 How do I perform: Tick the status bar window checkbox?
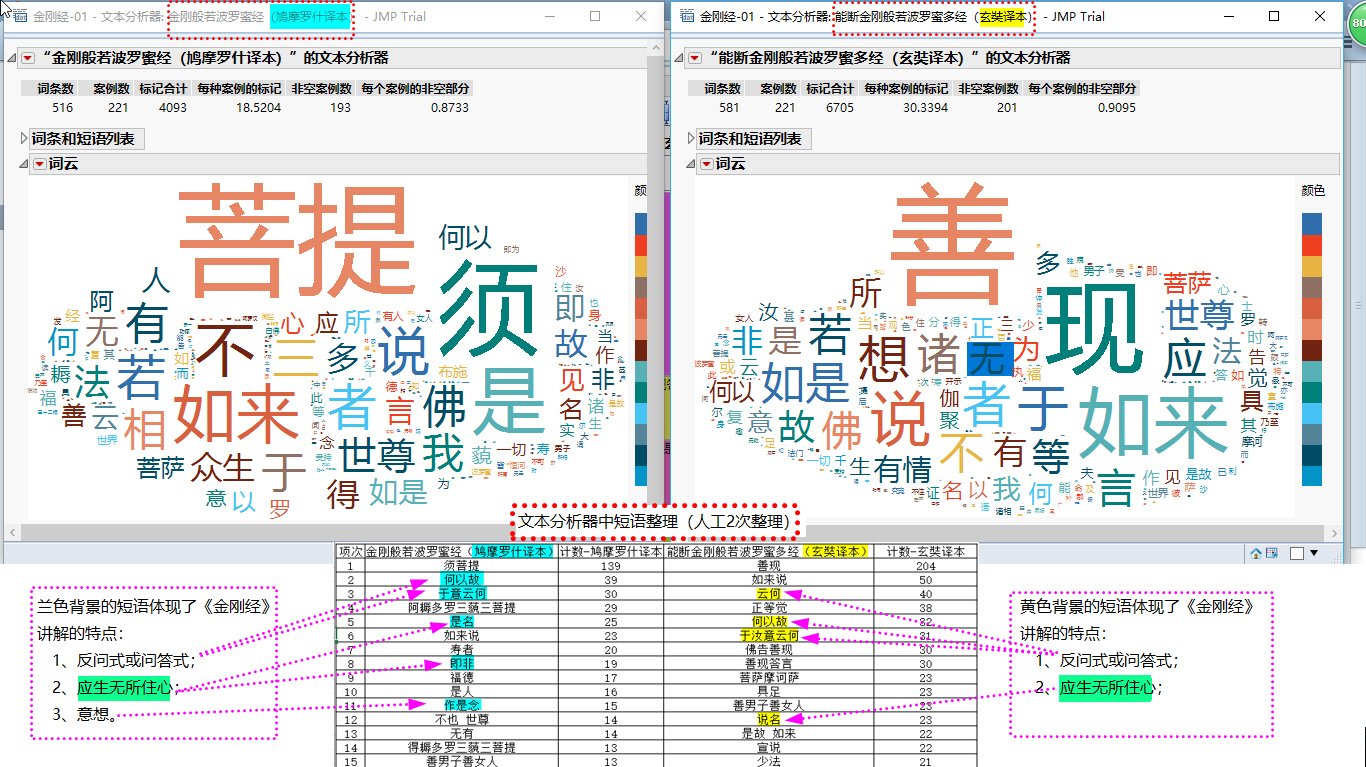(x=1297, y=553)
